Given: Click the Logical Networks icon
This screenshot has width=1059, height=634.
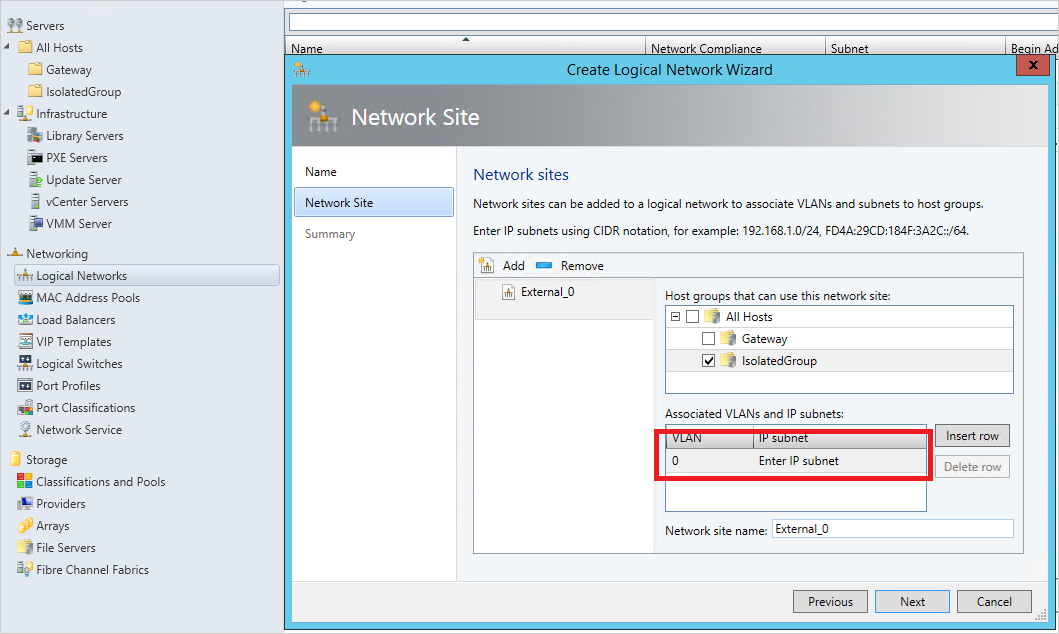Looking at the screenshot, I should pyautogui.click(x=25, y=275).
